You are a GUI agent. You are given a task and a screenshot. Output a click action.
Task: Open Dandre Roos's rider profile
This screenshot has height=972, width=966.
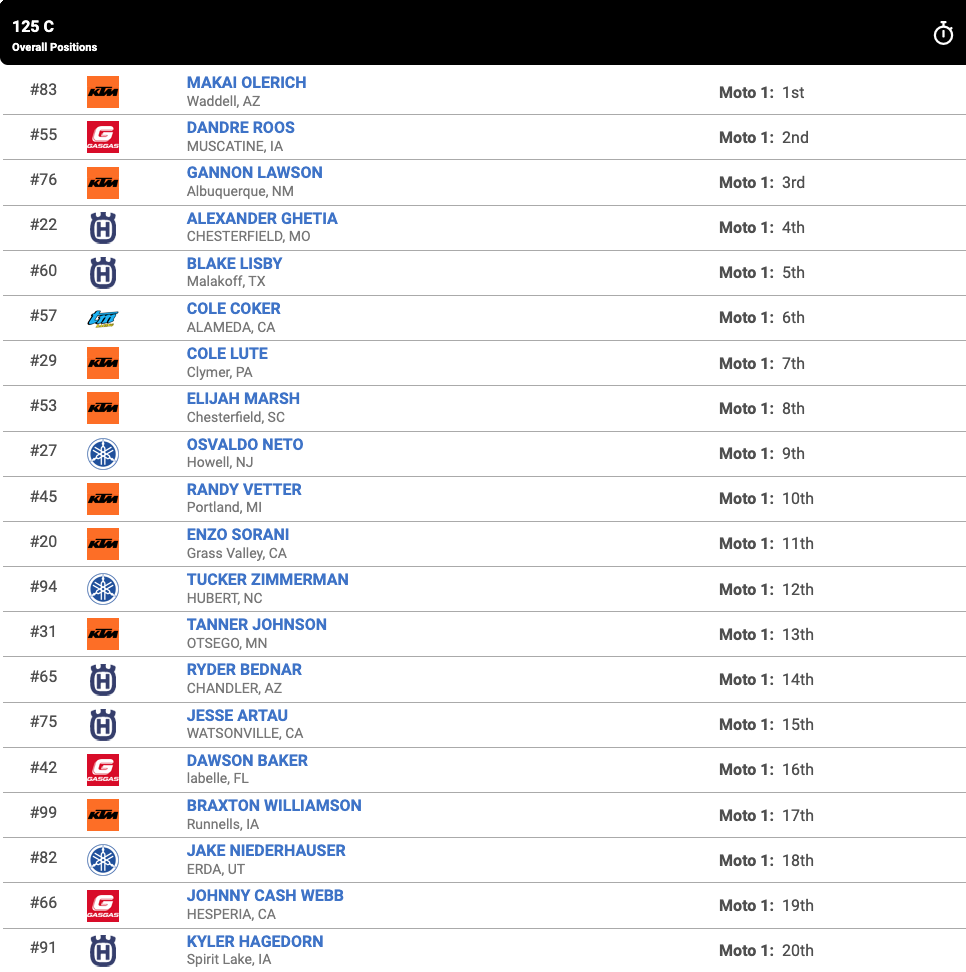(240, 127)
